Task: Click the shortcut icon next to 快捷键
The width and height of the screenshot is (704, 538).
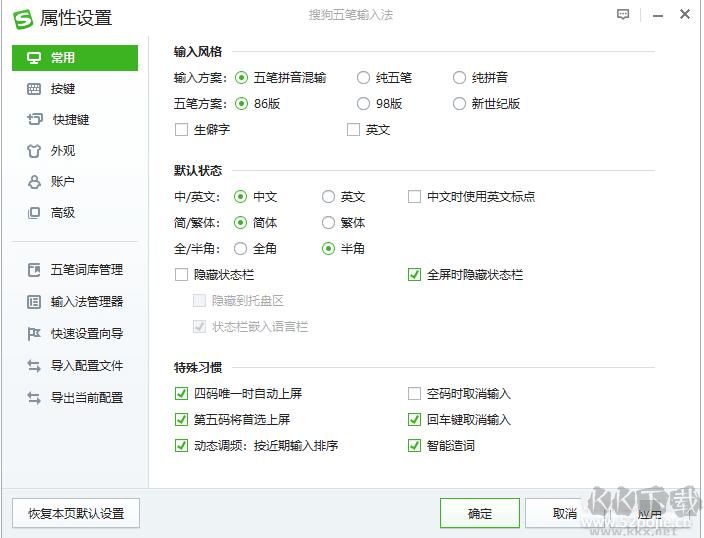Action: coord(35,119)
